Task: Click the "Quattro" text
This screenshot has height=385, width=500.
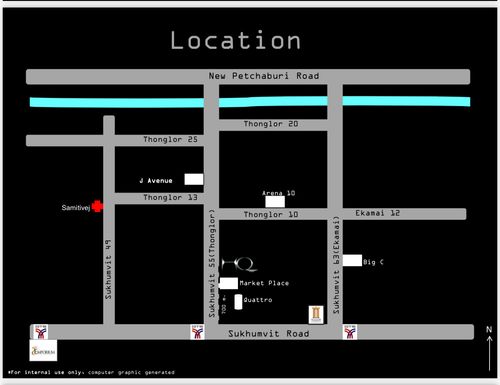Action: tap(258, 300)
